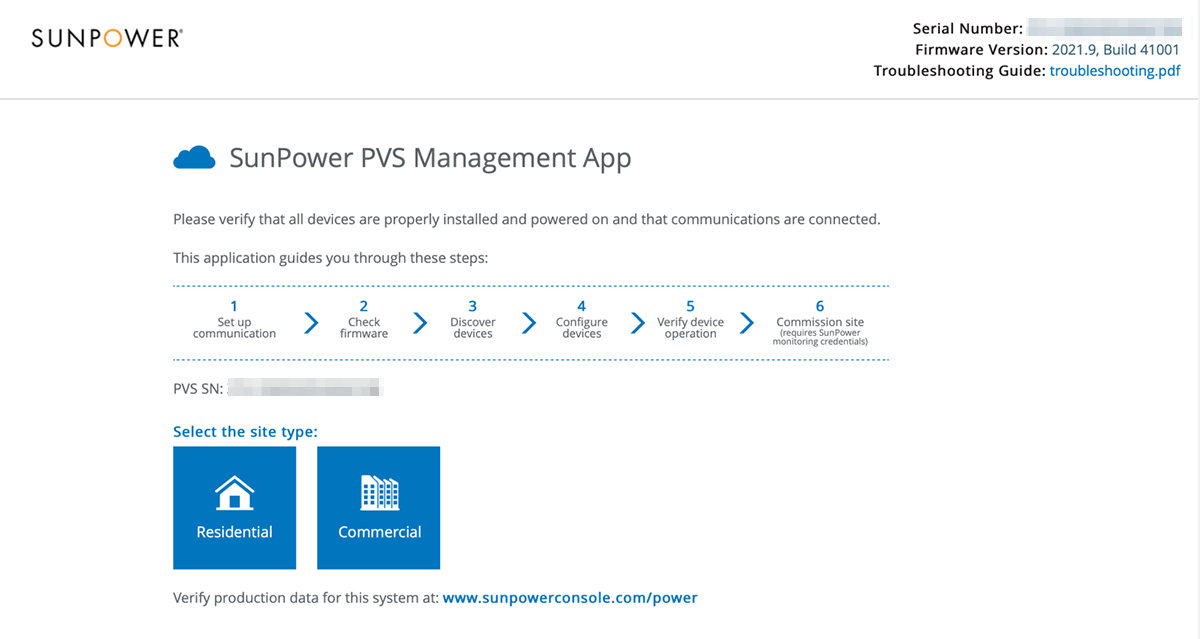Click step 3 Discover devices
This screenshot has height=639, width=1200.
(x=472, y=321)
